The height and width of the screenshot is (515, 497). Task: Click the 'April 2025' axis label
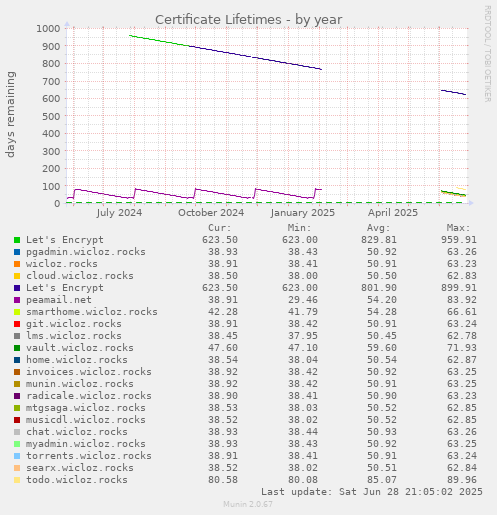[393, 213]
